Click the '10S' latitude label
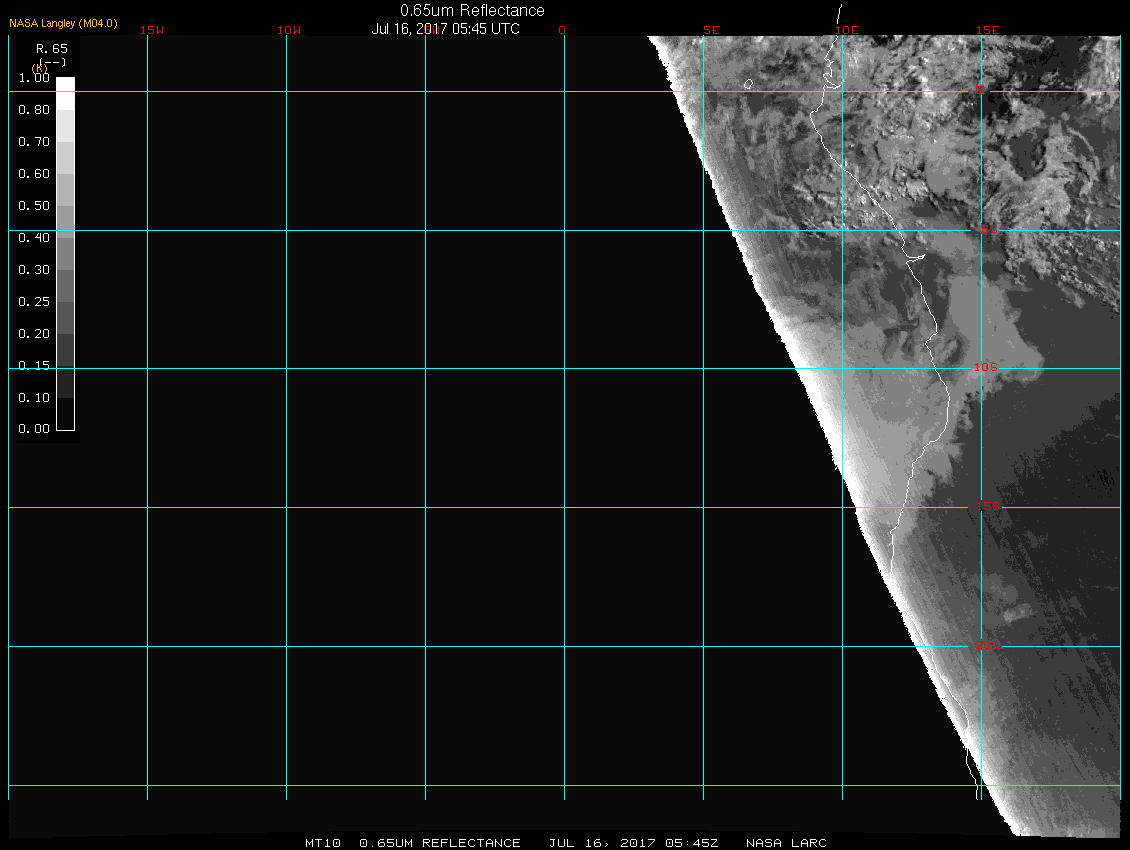The width and height of the screenshot is (1130, 850). 986,368
